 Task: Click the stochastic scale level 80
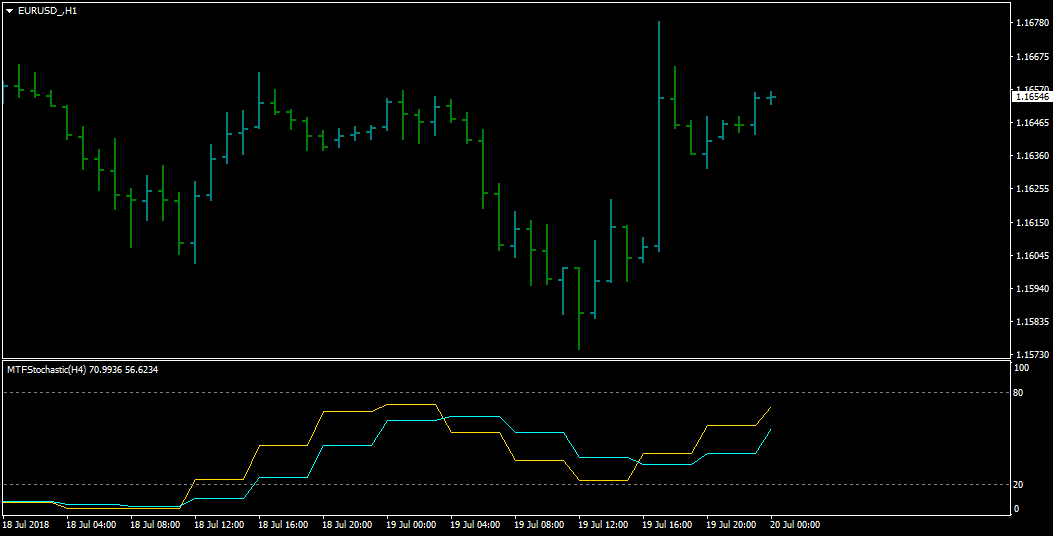point(1019,392)
